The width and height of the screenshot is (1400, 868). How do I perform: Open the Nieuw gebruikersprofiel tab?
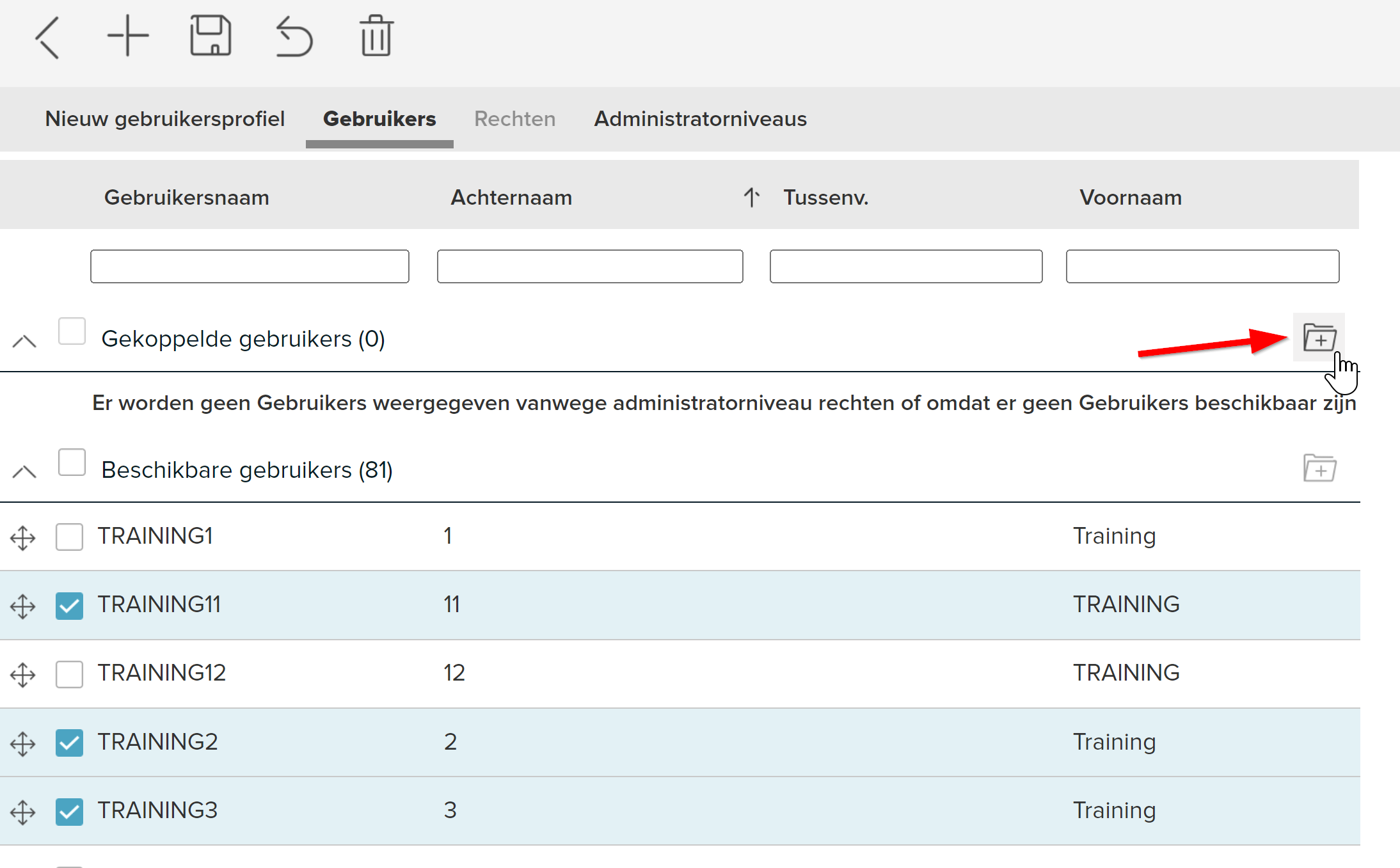[x=164, y=119]
